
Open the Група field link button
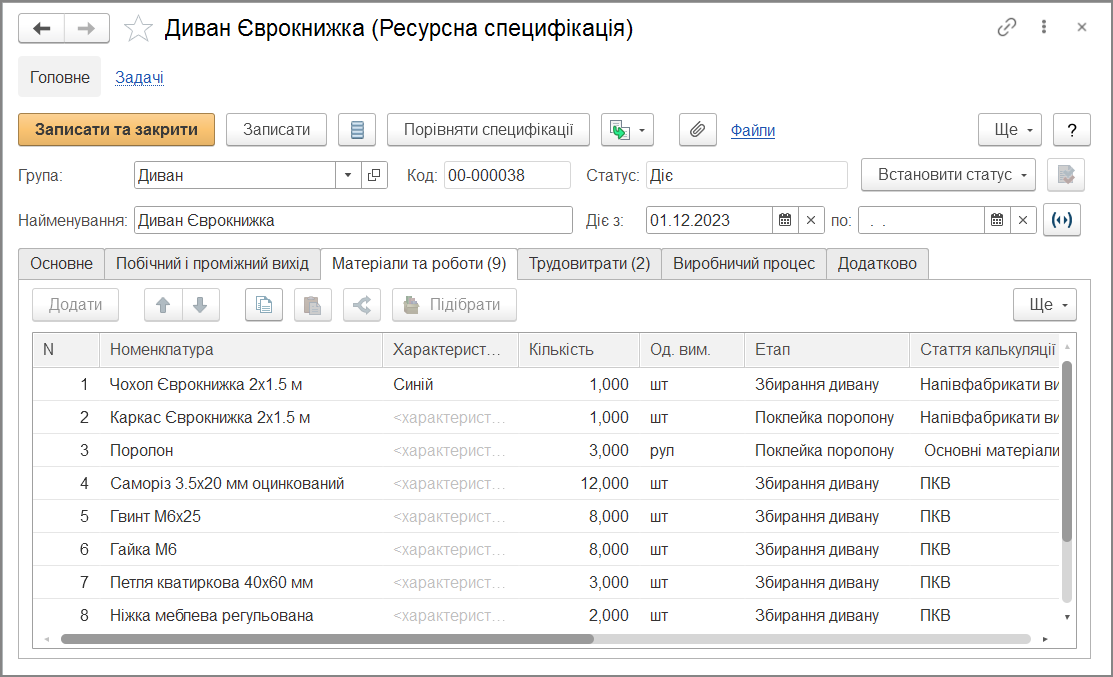[374, 175]
